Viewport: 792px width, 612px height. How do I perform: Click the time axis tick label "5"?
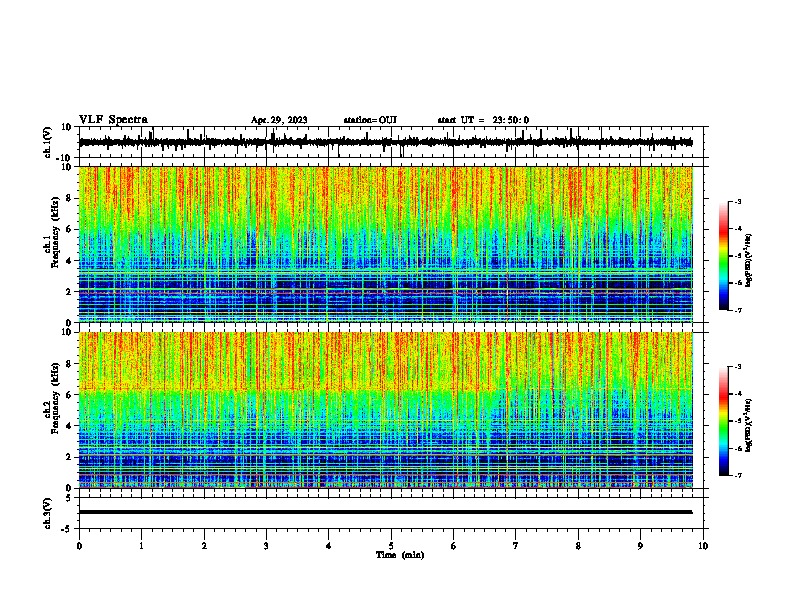tap(391, 546)
